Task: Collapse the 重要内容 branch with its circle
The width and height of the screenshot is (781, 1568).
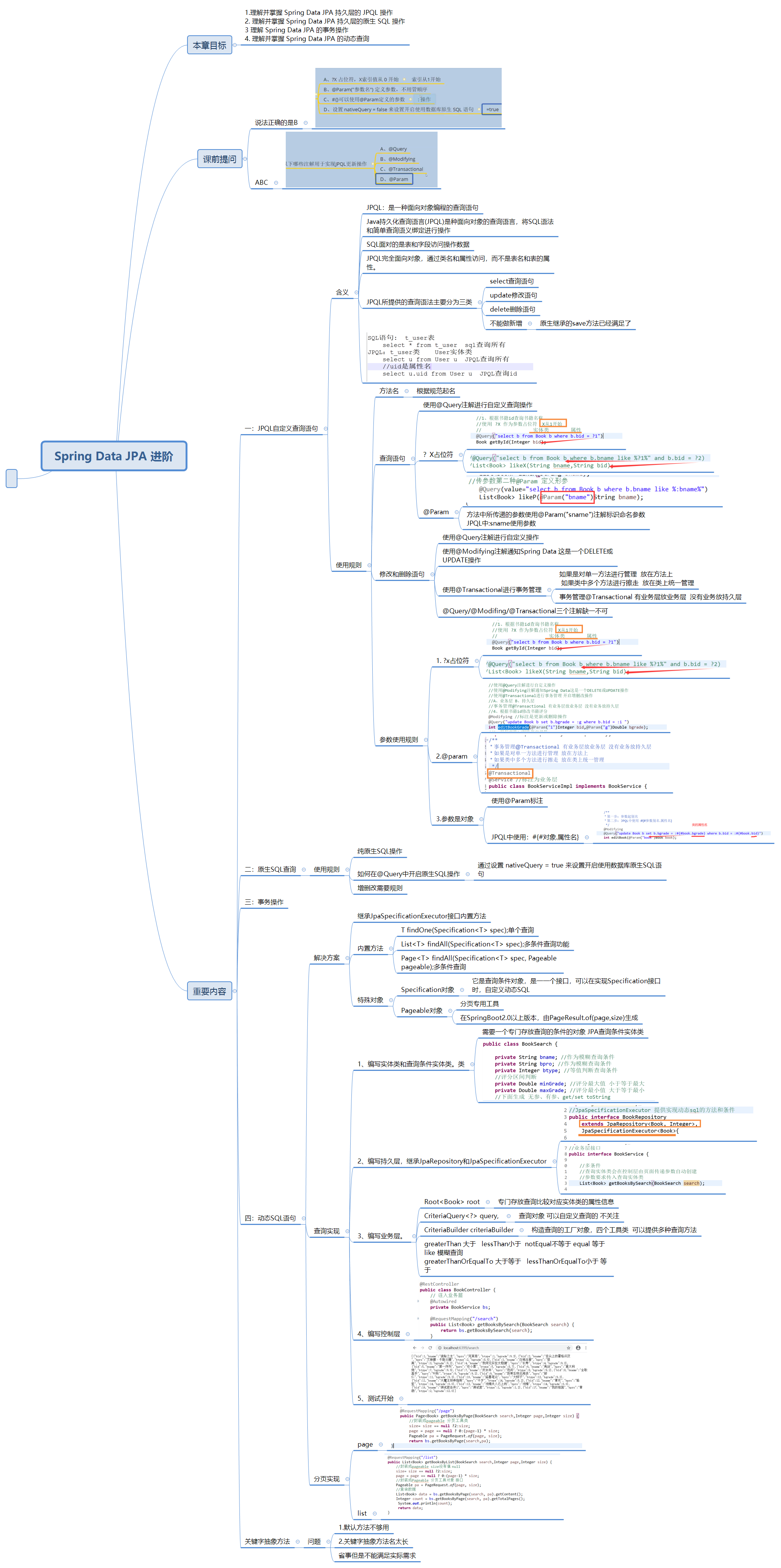Action: coord(235,991)
